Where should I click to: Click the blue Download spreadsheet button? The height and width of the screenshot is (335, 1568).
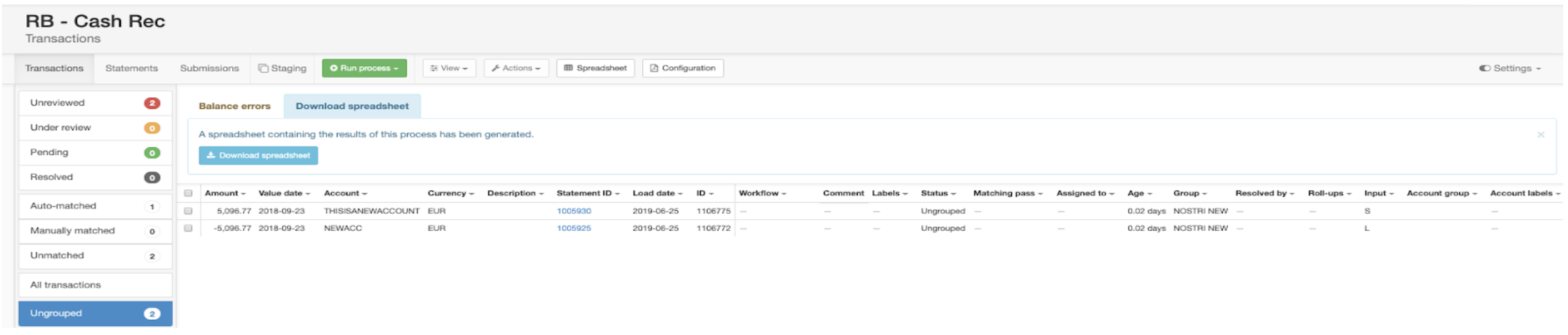(258, 156)
